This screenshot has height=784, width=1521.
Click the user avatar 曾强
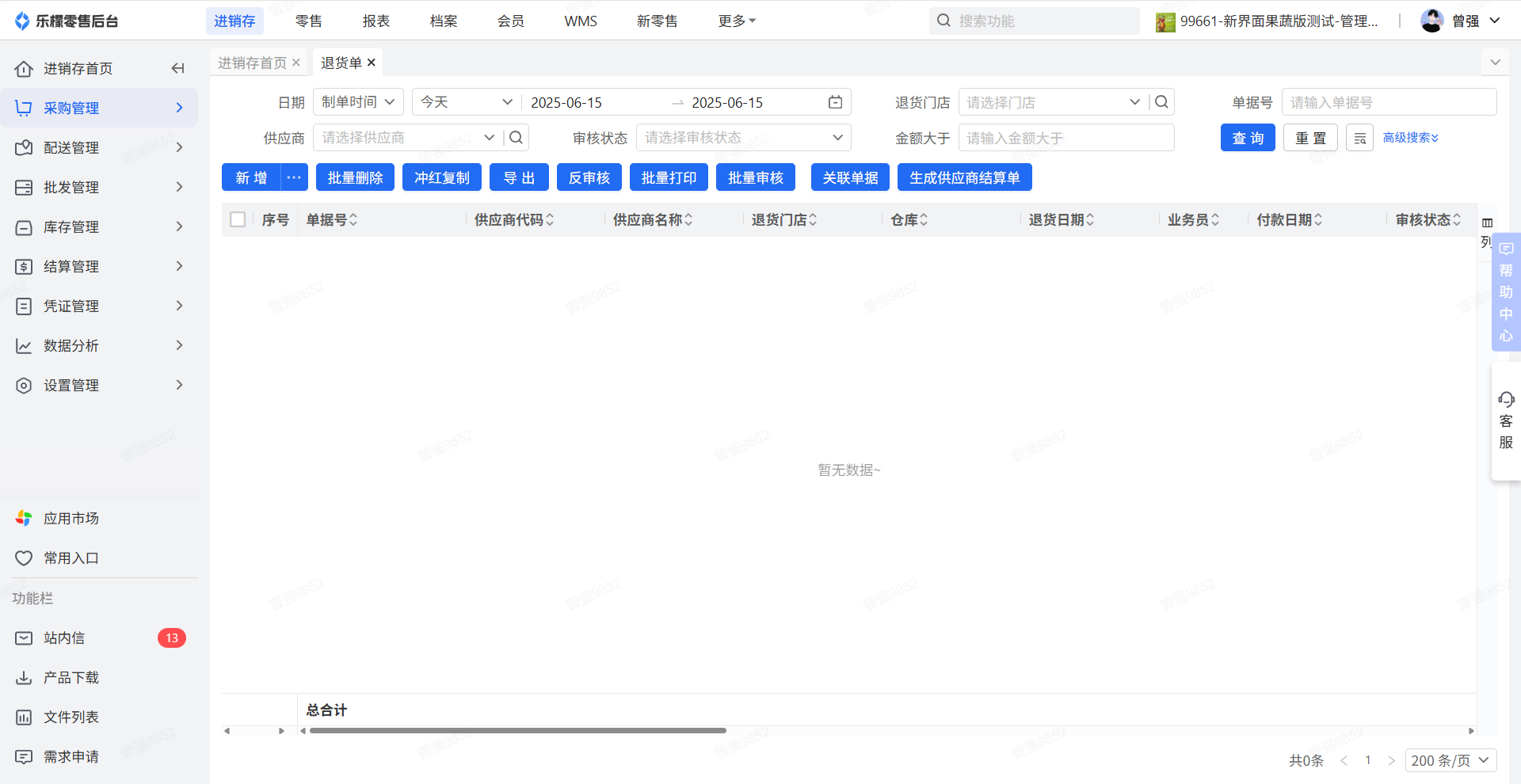pos(1431,21)
